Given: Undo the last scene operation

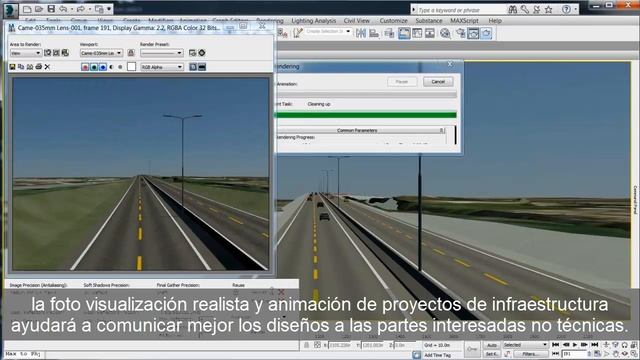Looking at the screenshot, I should point(63,9).
